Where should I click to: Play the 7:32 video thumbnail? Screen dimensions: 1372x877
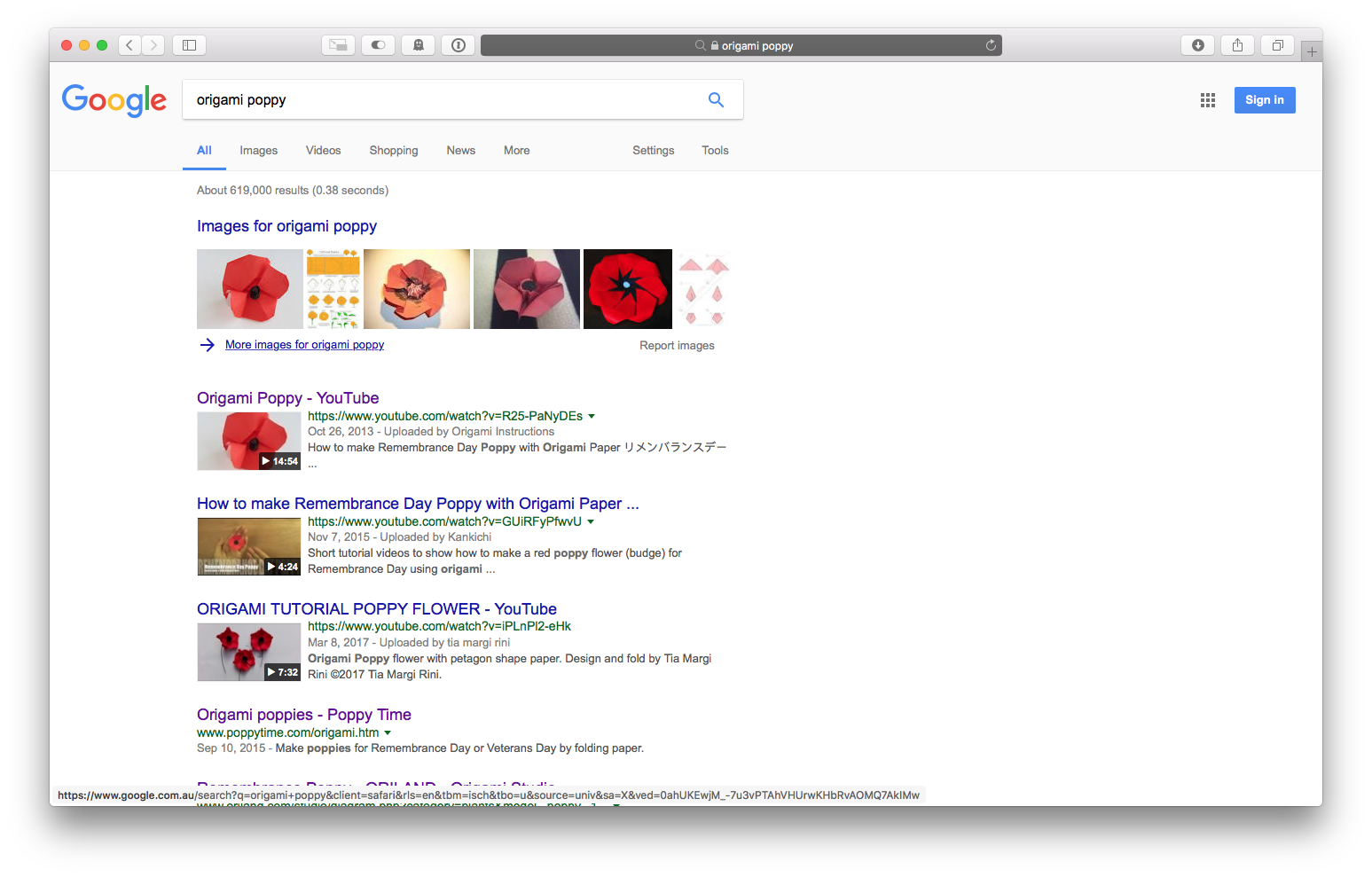[x=249, y=653]
